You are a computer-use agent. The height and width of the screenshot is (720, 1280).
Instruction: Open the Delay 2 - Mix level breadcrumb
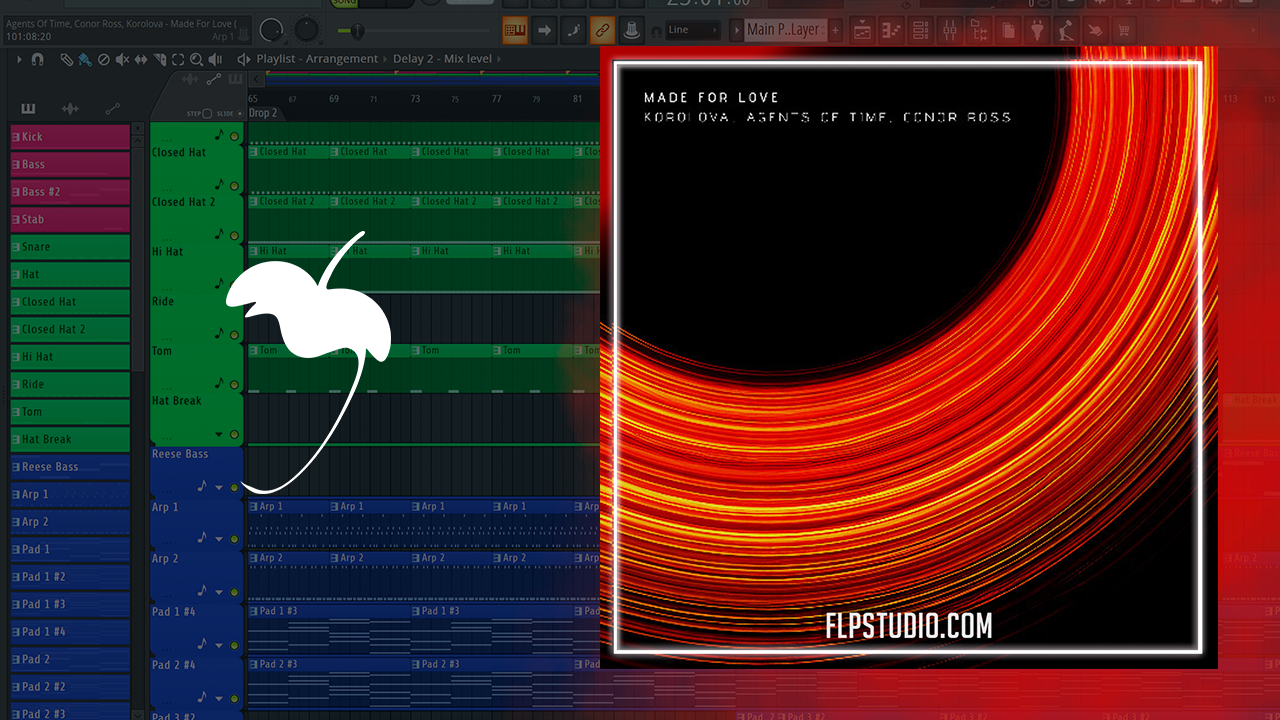coord(442,59)
